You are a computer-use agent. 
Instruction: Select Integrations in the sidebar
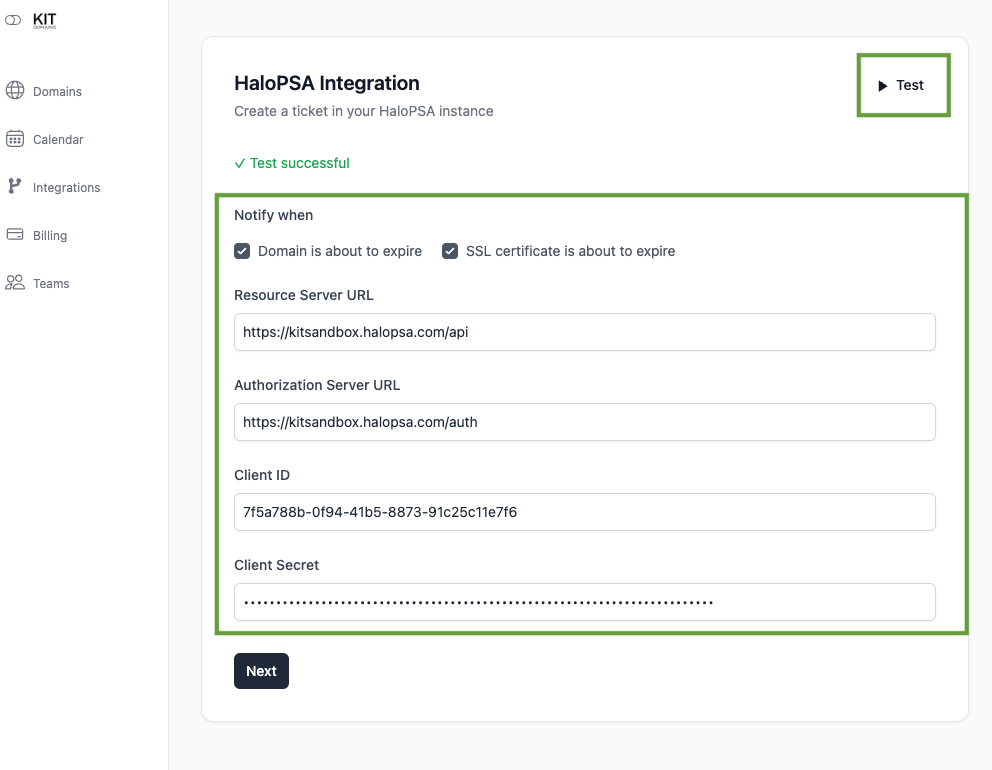[66, 187]
